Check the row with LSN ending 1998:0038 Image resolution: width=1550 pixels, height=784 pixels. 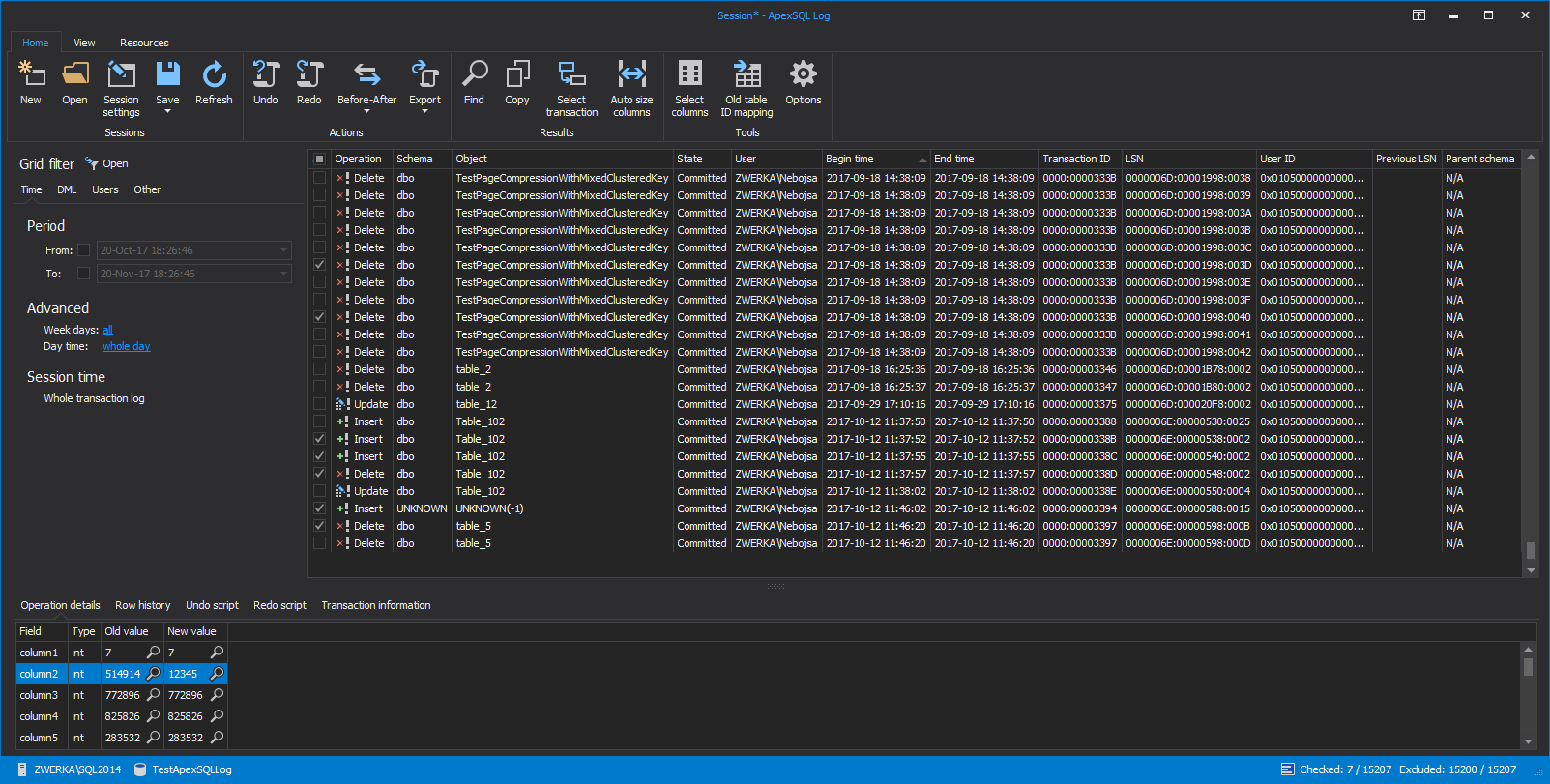pos(319,178)
